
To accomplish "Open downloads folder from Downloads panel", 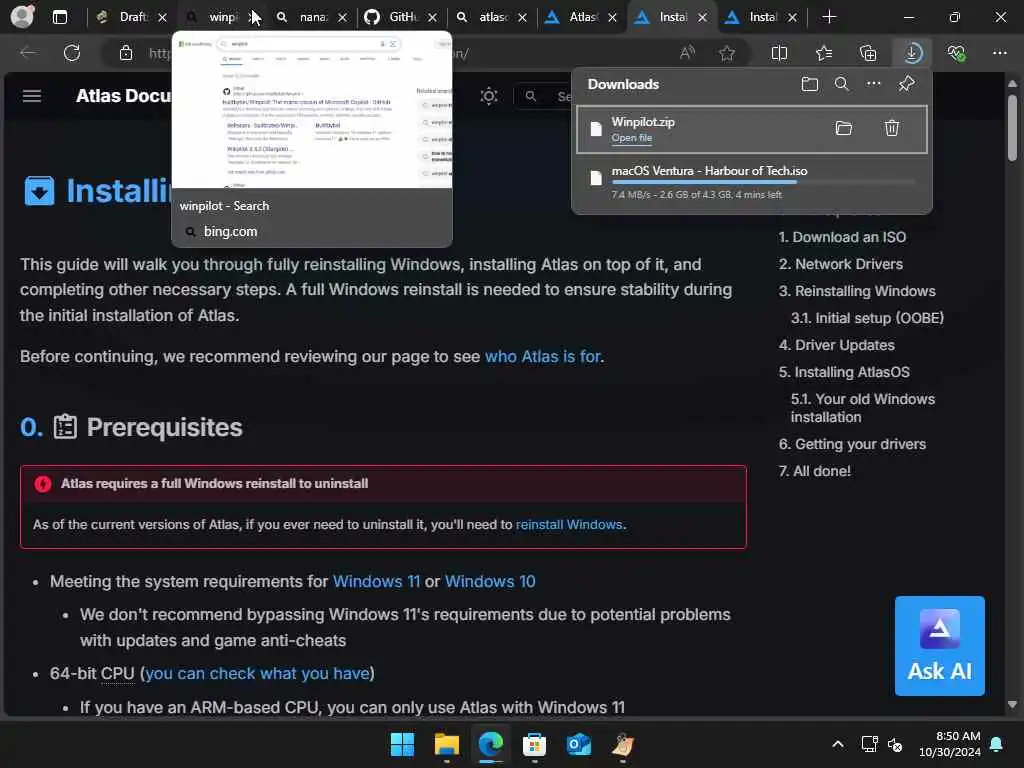I will [810, 84].
